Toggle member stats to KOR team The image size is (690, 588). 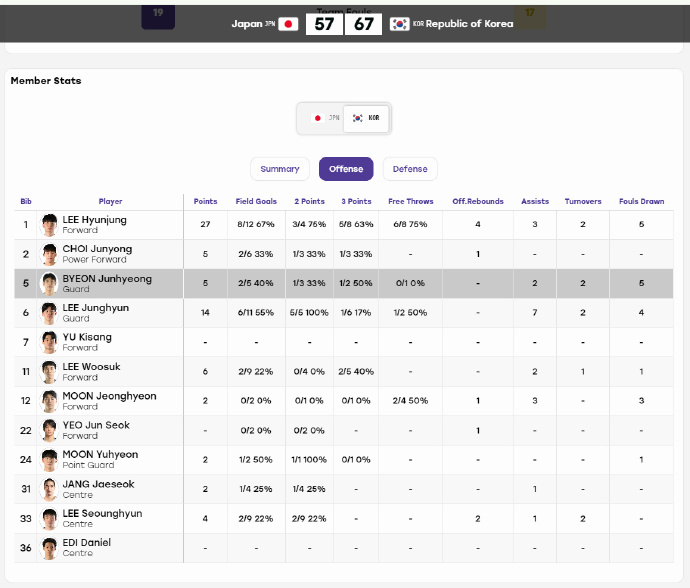pyautogui.click(x=366, y=118)
